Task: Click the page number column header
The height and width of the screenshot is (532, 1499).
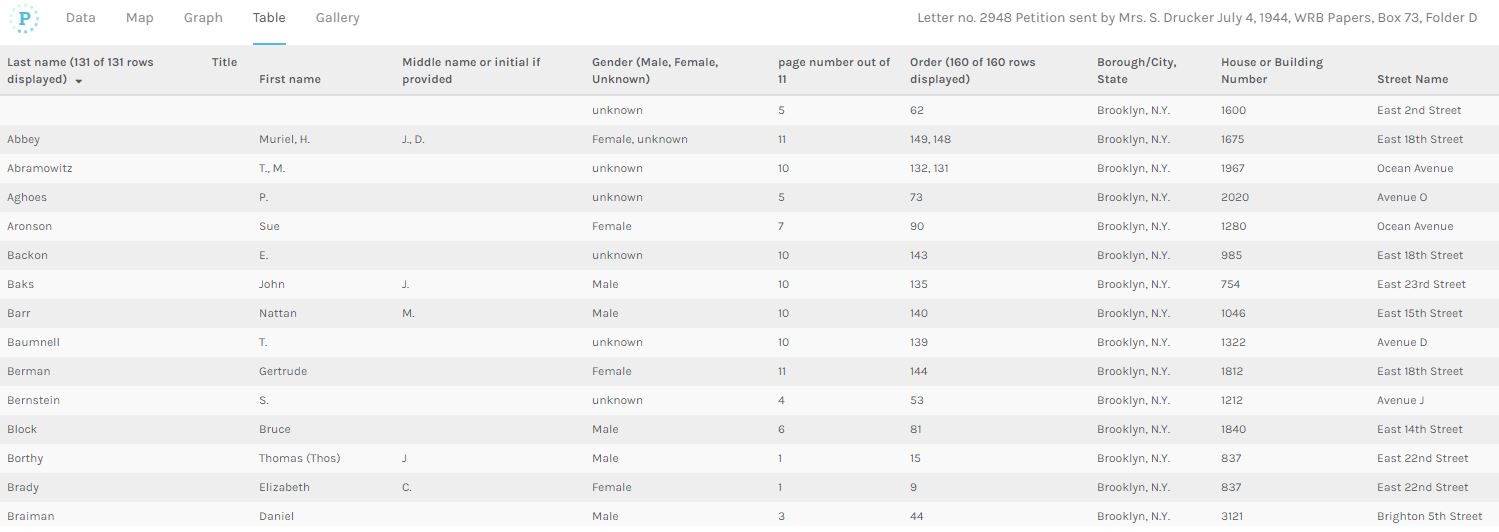Action: 834,70
